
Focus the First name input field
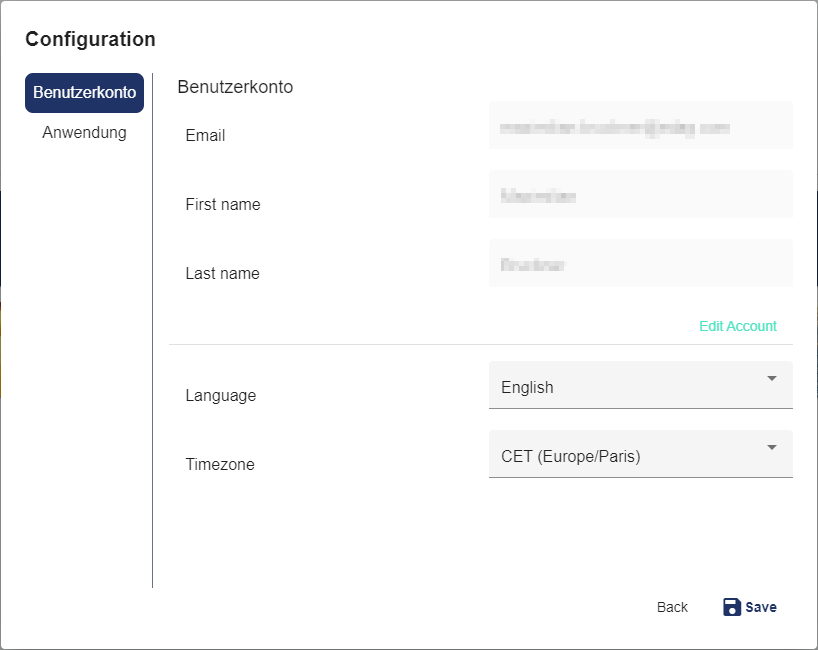pos(640,196)
